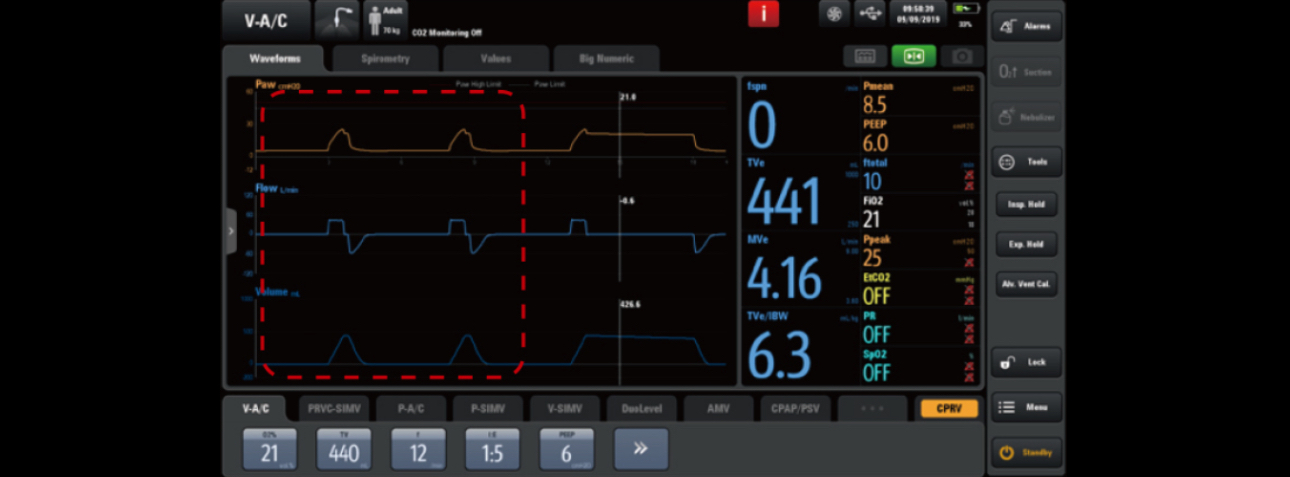The image size is (1290, 477).
Task: Open the breathing circuit tube icon
Action: click(337, 20)
